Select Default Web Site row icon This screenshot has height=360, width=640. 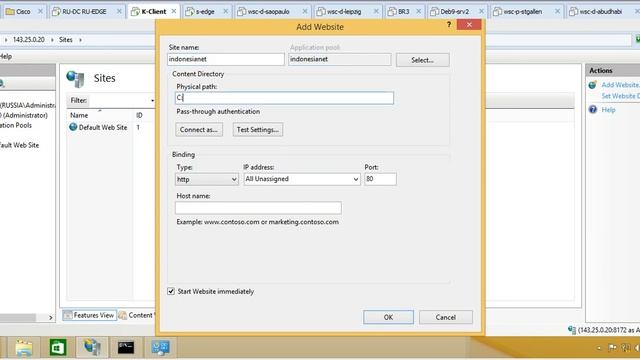click(x=73, y=127)
